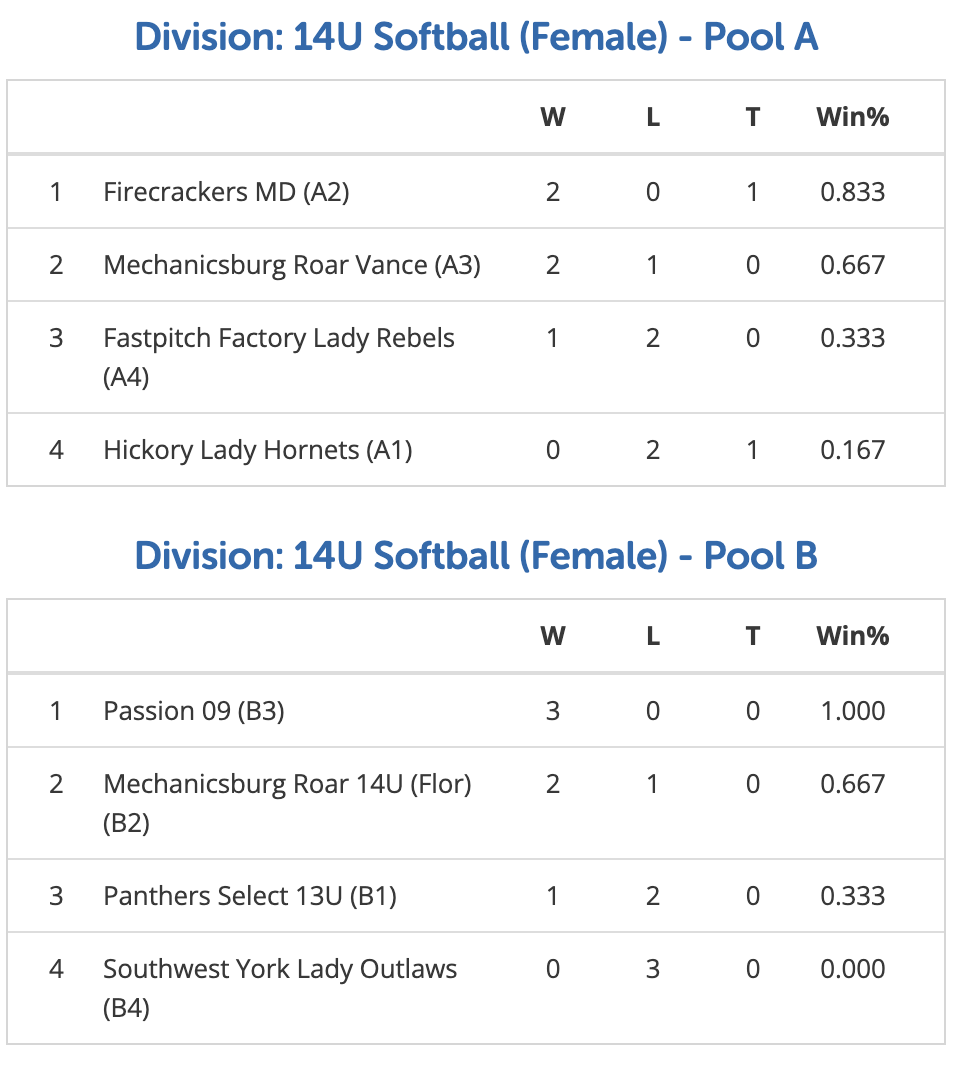Click the Win% column header in Pool B
The height and width of the screenshot is (1070, 970).
[x=853, y=636]
